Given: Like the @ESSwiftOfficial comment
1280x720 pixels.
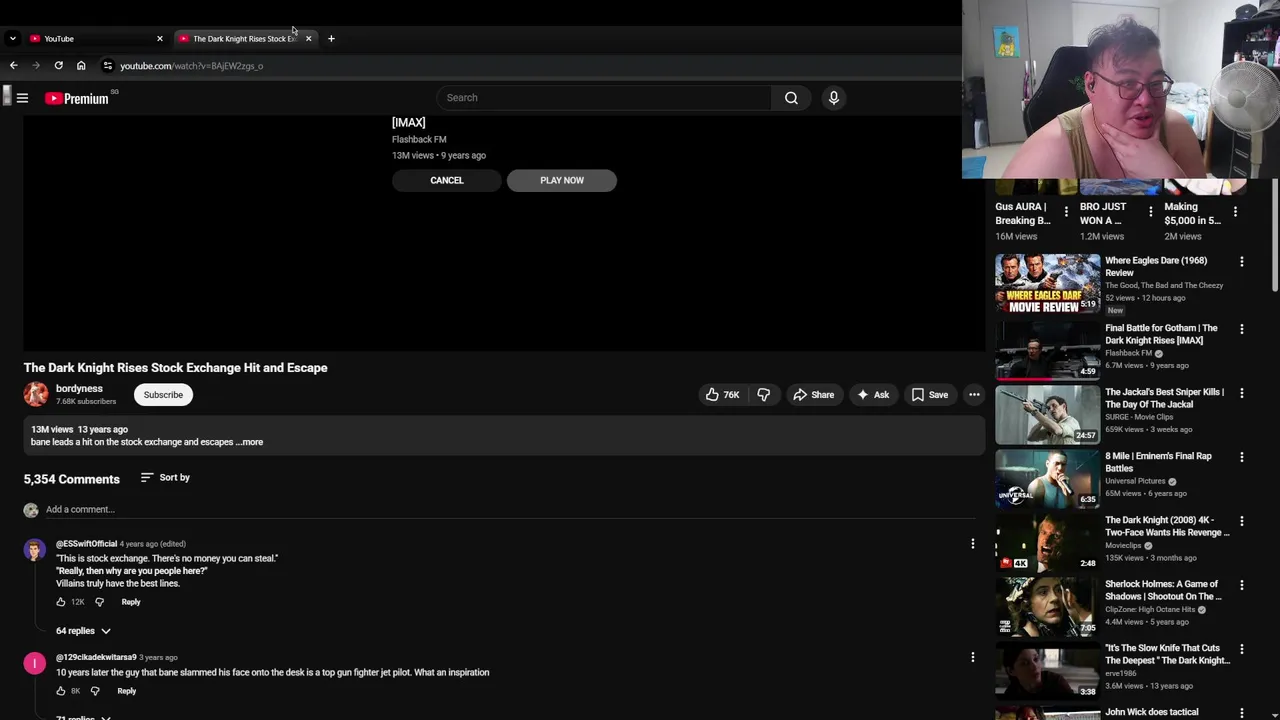Looking at the screenshot, I should pyautogui.click(x=61, y=602).
